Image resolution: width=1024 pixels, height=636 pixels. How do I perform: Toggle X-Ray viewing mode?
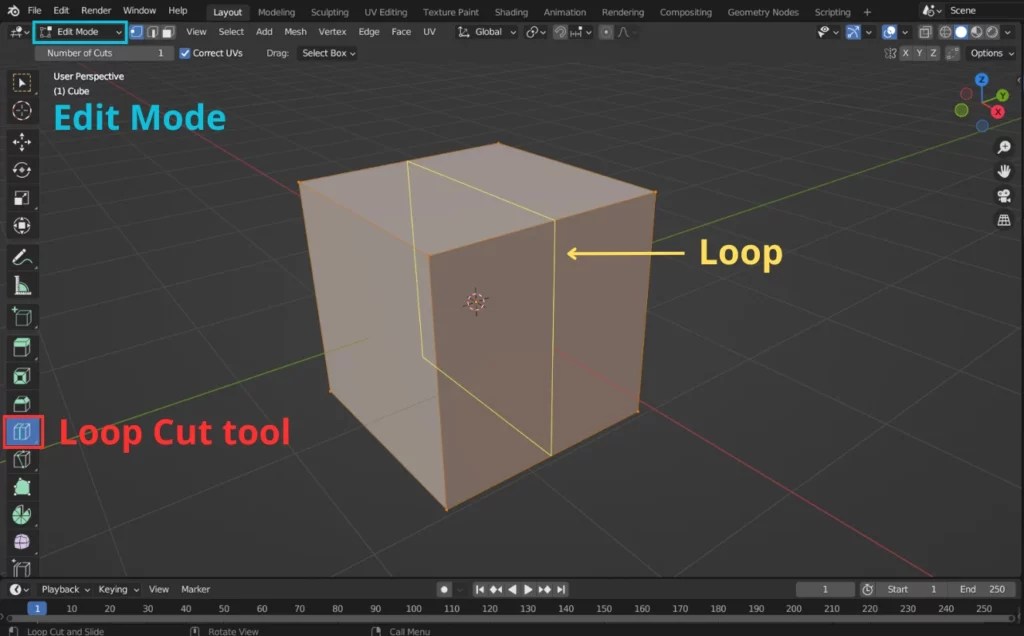pyautogui.click(x=924, y=31)
